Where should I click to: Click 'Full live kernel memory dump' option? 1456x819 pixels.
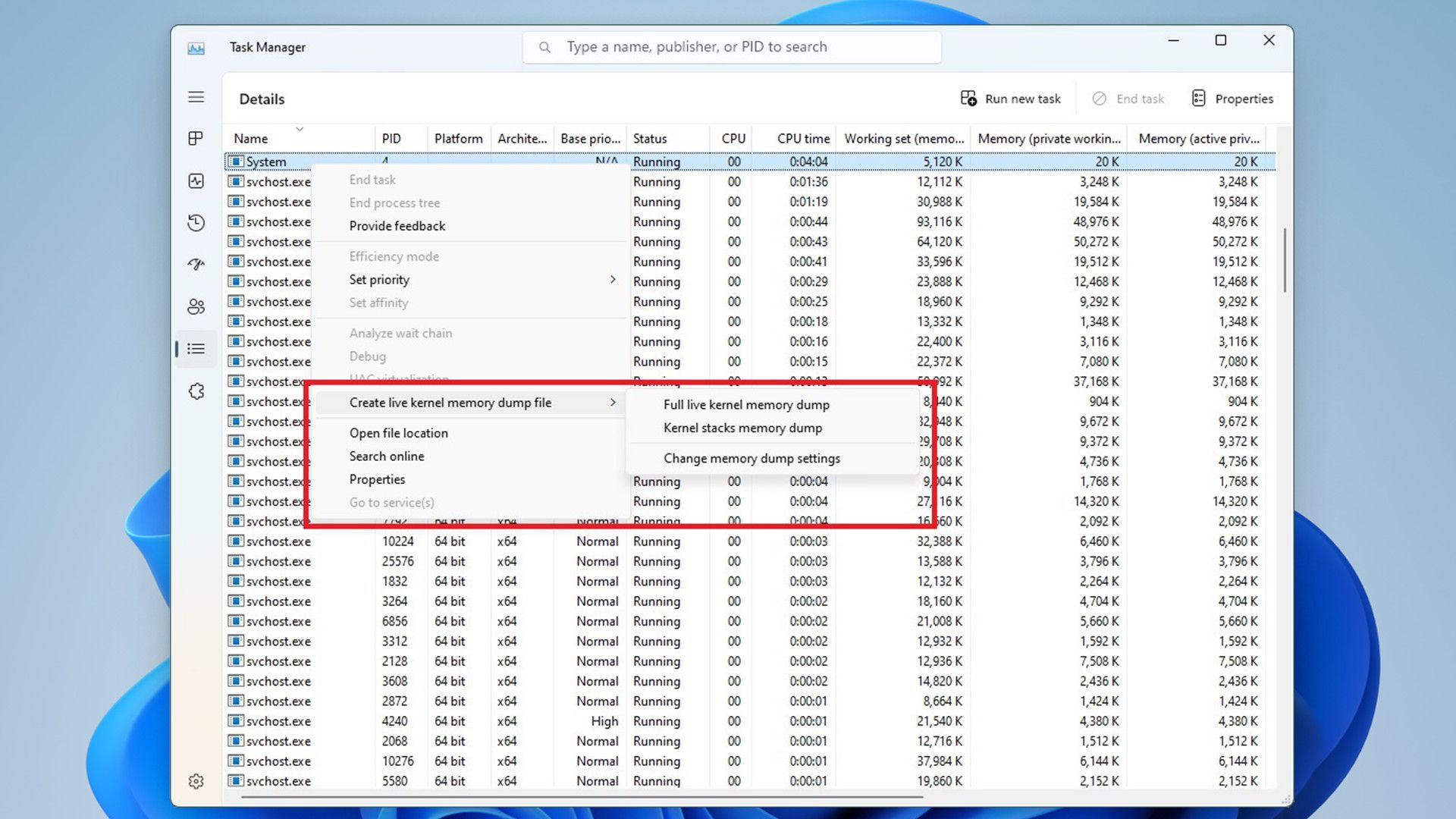tap(746, 404)
